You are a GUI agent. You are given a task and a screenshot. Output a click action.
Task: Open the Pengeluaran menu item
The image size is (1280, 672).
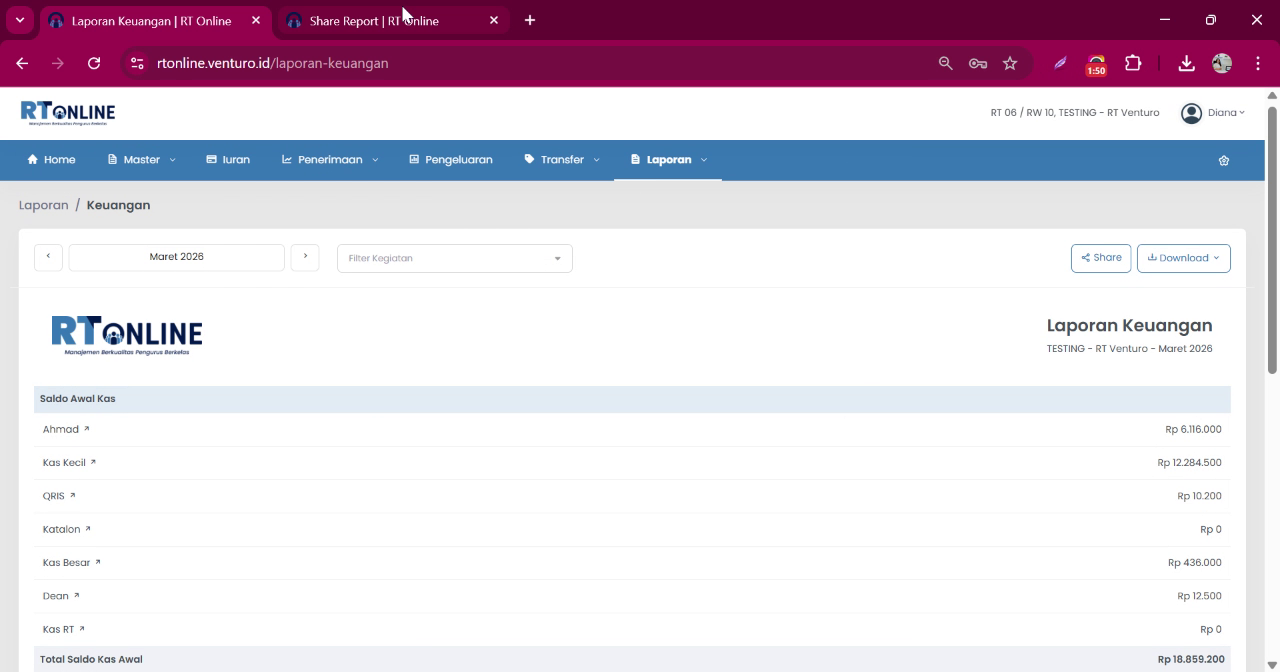[450, 160]
